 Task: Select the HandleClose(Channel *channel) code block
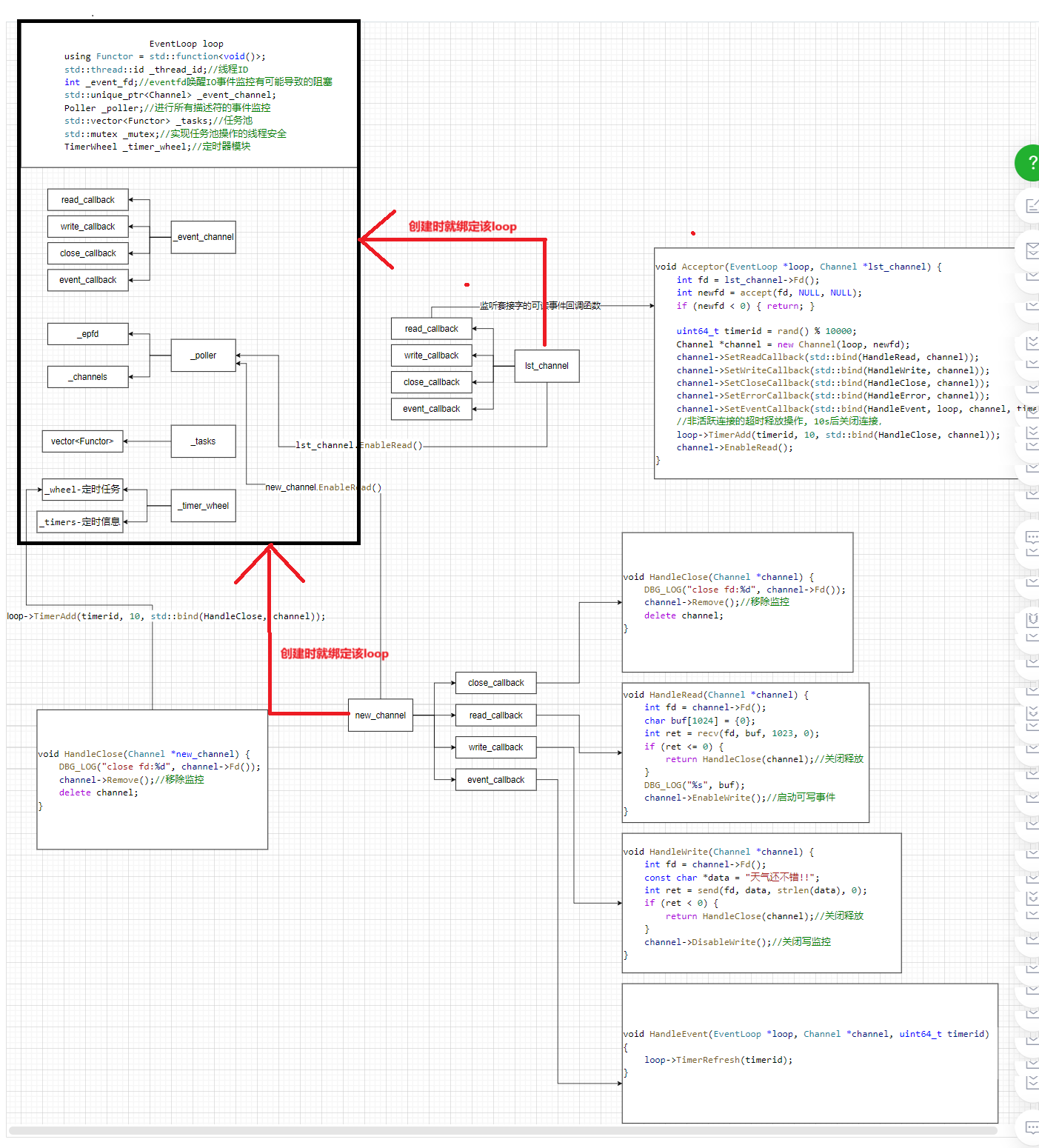738,602
